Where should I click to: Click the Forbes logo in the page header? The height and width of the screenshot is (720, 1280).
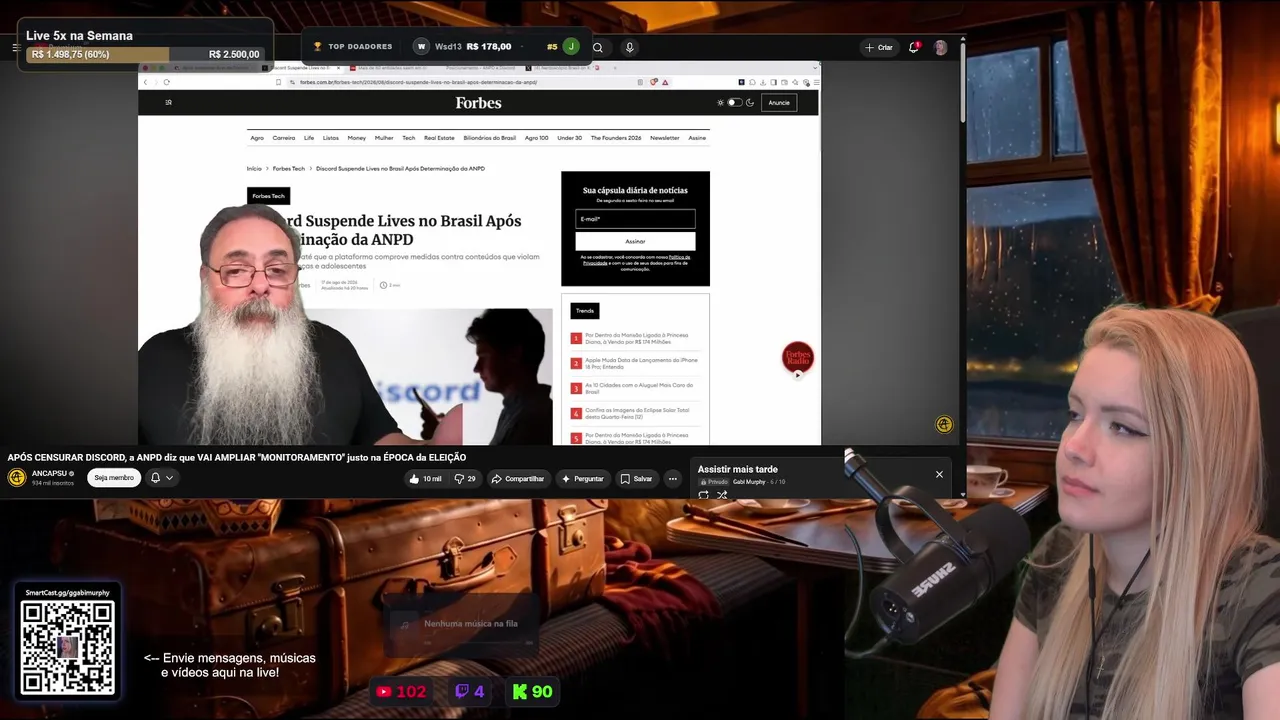point(478,103)
